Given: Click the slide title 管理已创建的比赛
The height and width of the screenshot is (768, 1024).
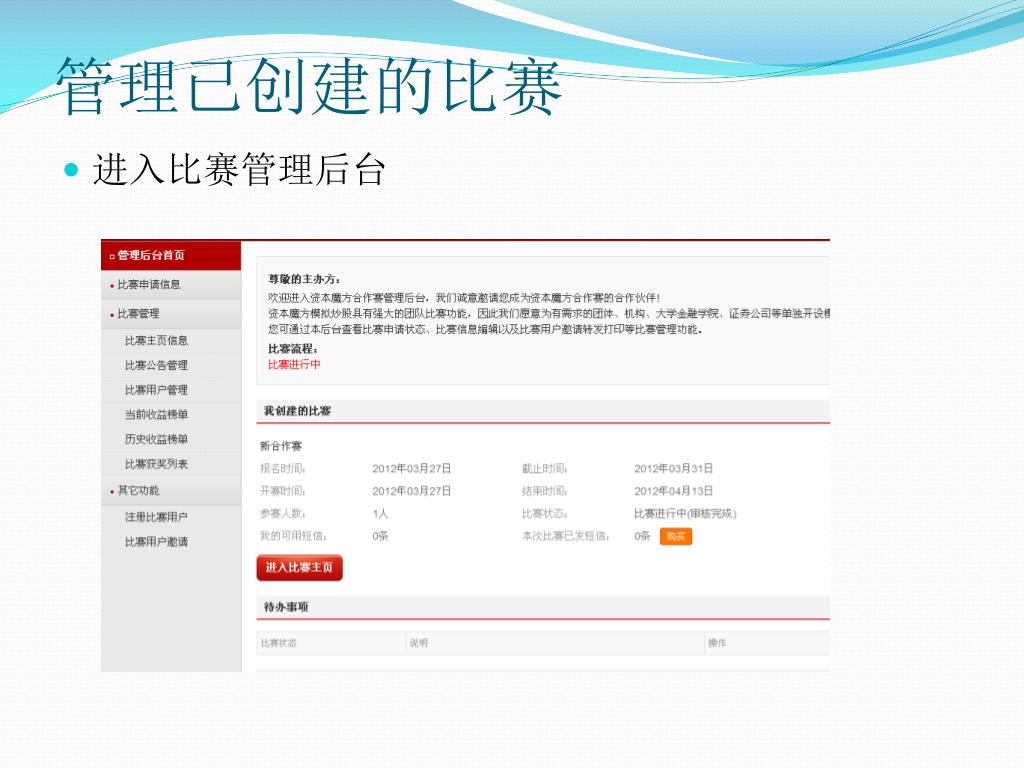Looking at the screenshot, I should coord(309,86).
